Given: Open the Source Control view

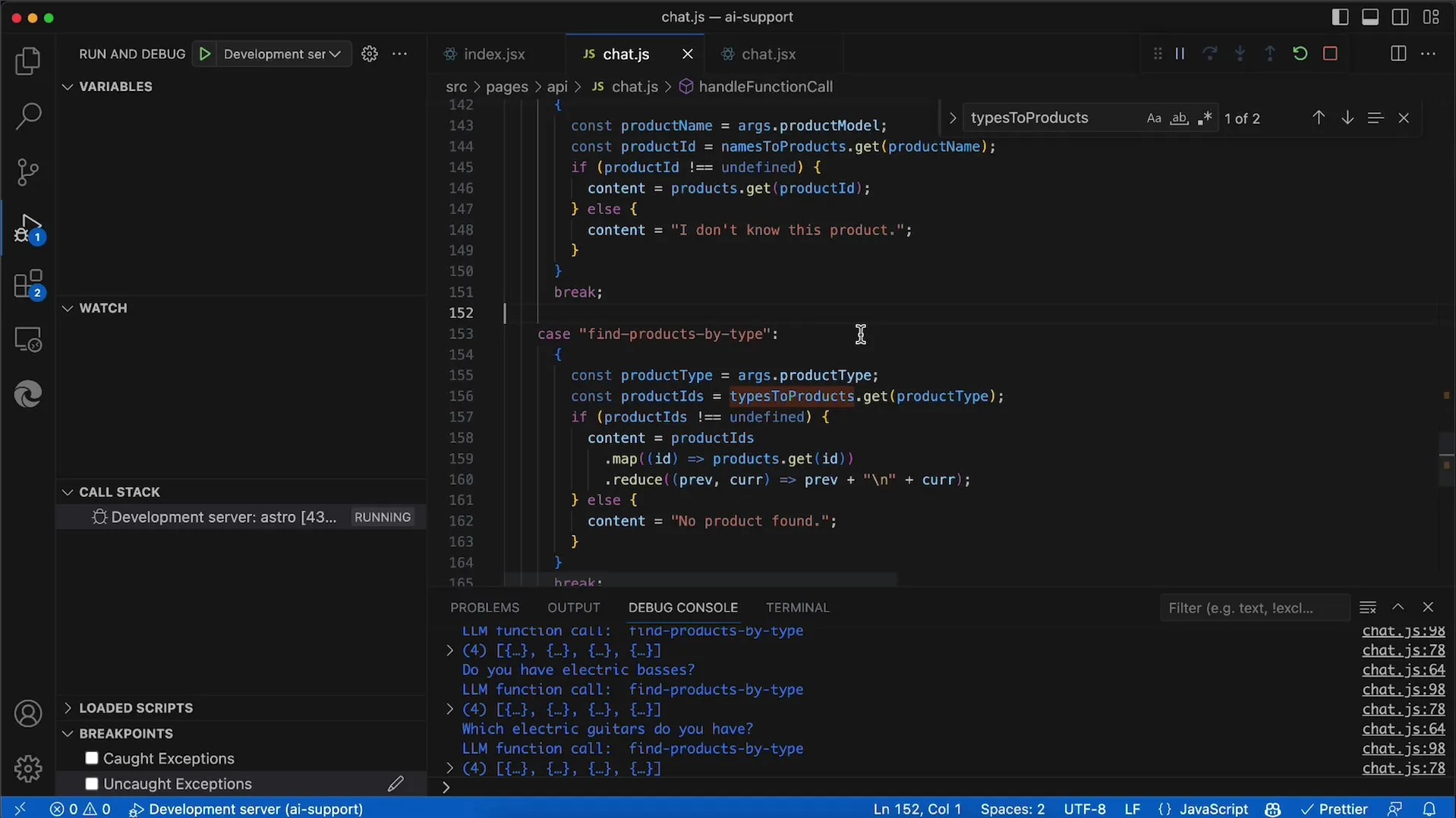Looking at the screenshot, I should point(28,172).
